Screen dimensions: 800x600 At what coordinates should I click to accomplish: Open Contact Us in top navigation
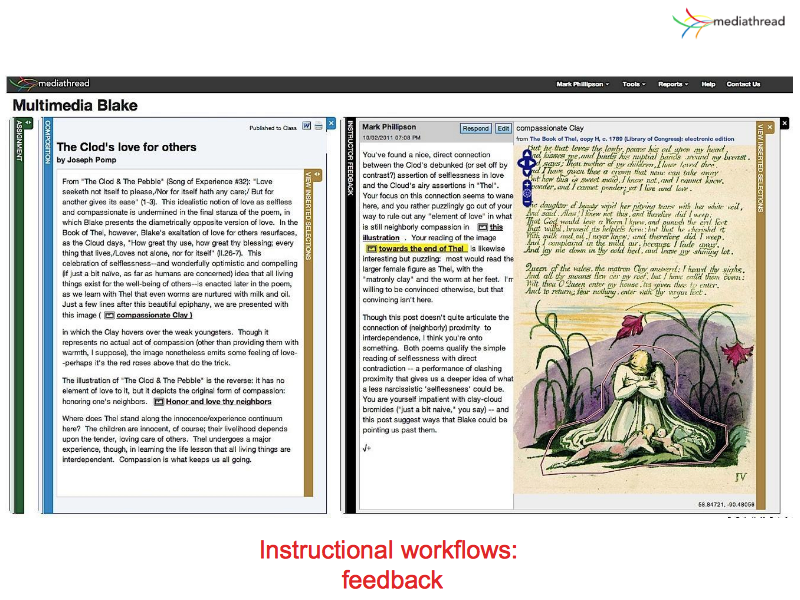[743, 84]
